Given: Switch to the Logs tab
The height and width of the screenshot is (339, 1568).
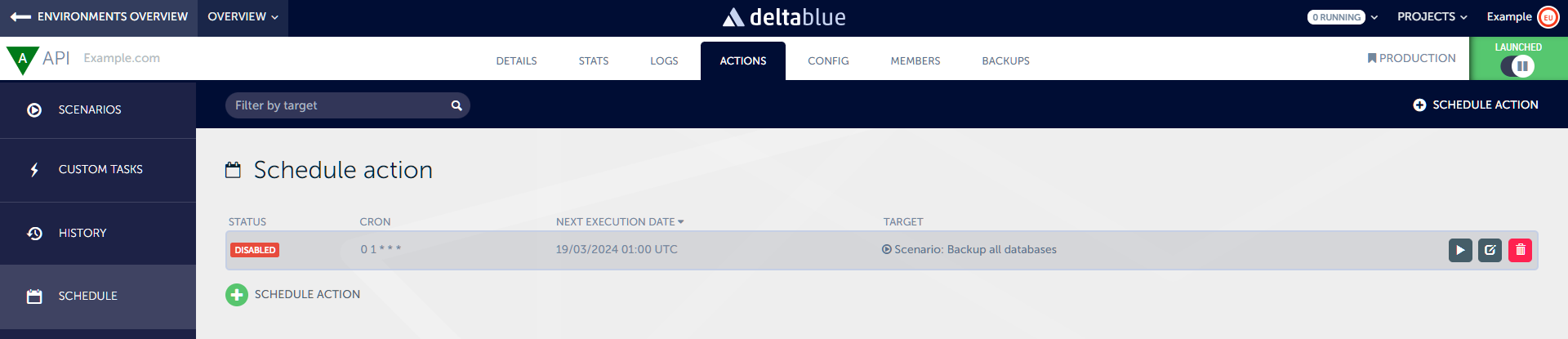Looking at the screenshot, I should pos(664,60).
